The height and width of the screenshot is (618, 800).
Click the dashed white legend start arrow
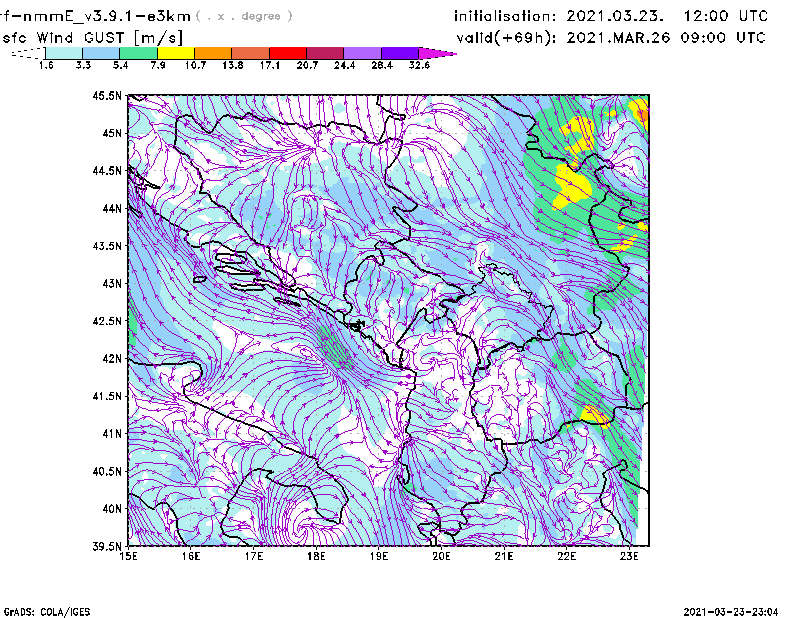point(28,53)
